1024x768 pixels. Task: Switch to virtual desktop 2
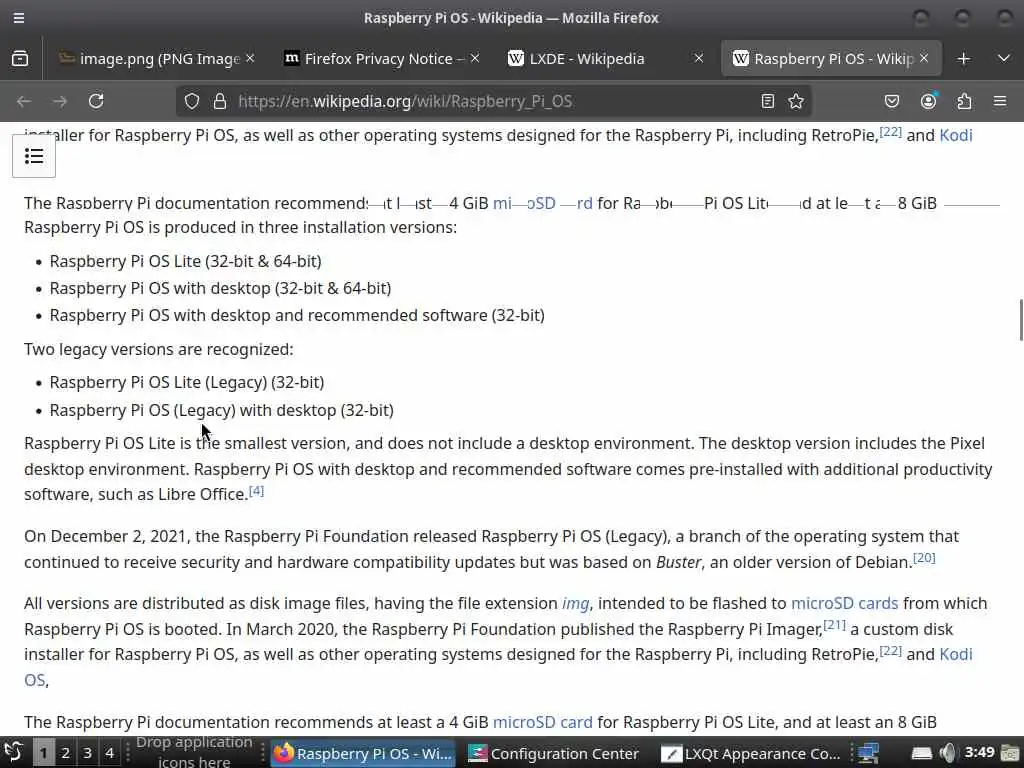click(x=65, y=753)
